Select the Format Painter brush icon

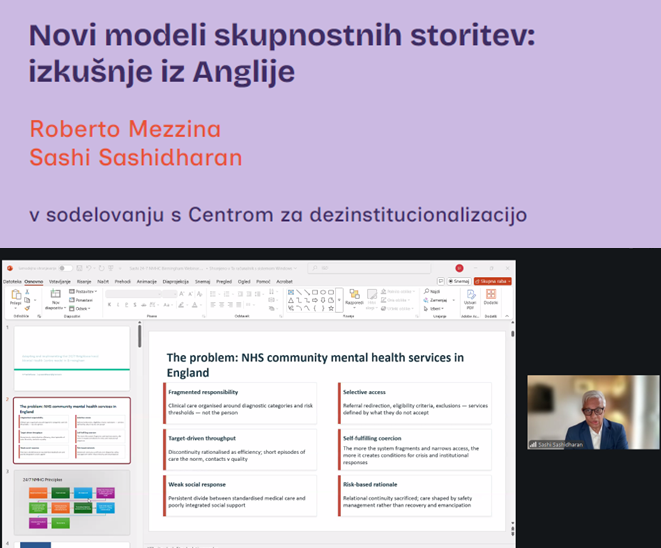point(27,308)
